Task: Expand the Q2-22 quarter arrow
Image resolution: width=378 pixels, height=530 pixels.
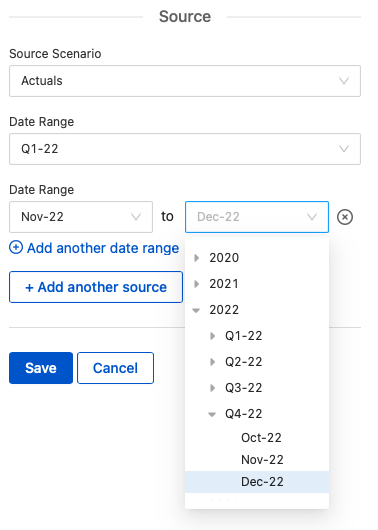Action: [x=212, y=362]
